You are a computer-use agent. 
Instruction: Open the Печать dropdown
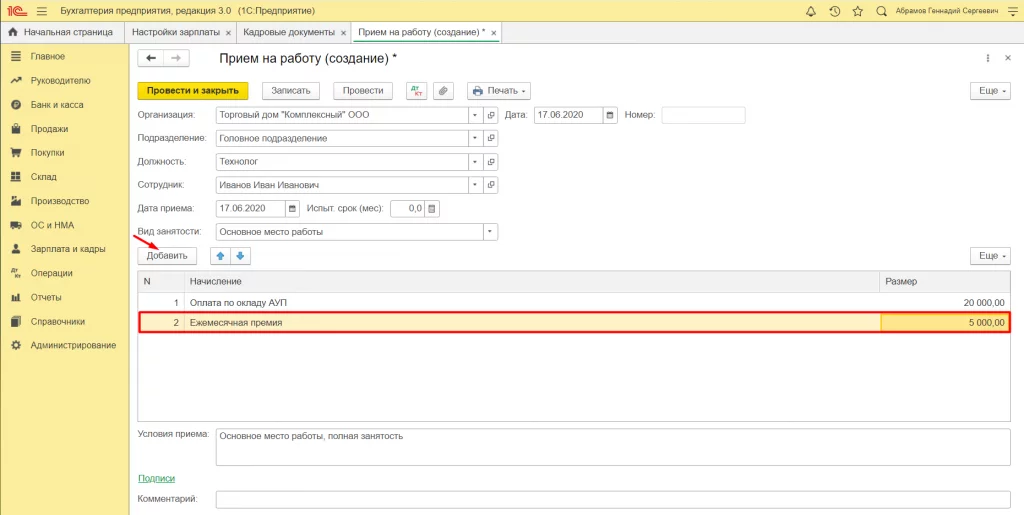pos(498,91)
